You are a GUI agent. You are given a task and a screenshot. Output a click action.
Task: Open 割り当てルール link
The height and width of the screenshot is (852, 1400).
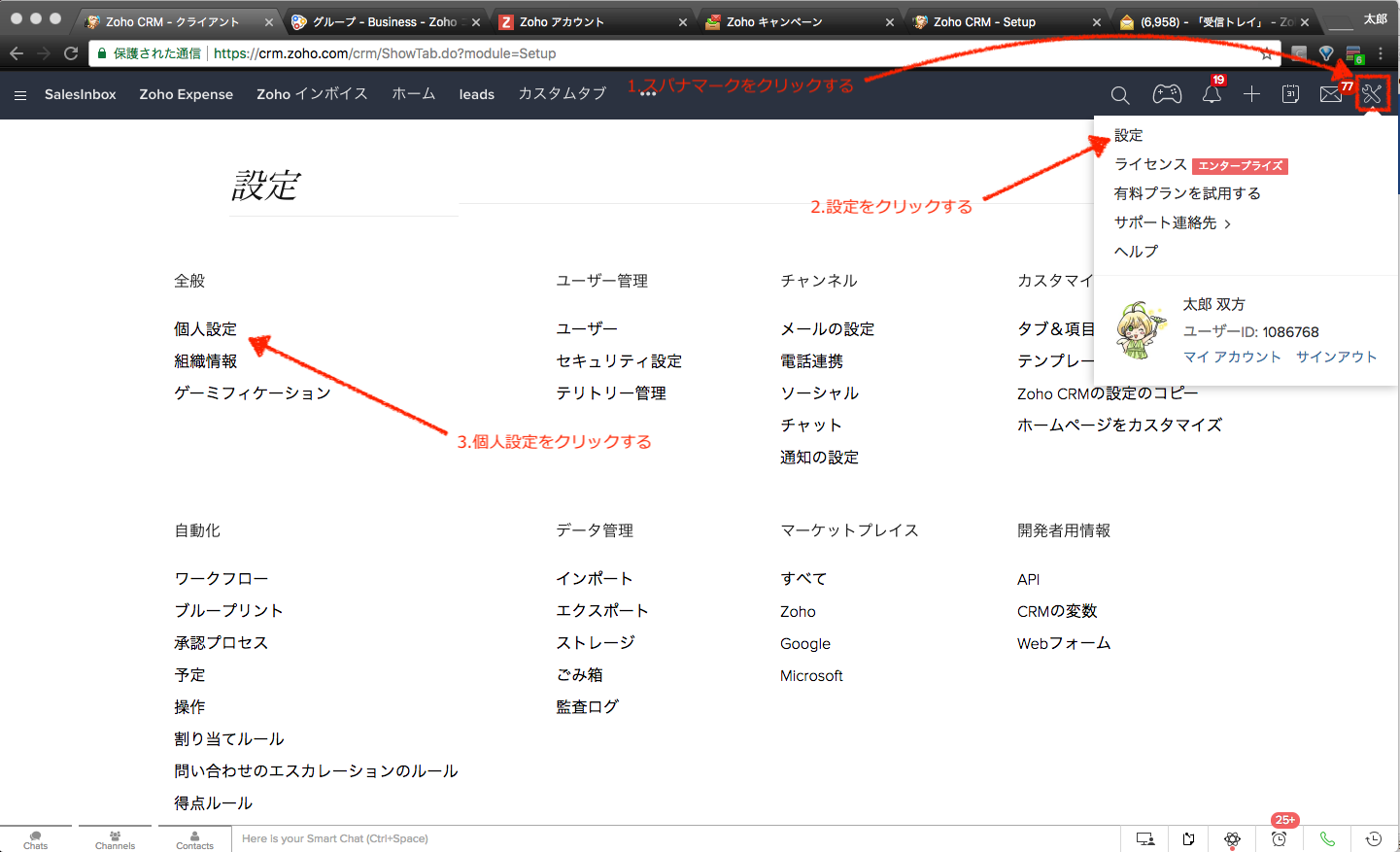click(229, 739)
